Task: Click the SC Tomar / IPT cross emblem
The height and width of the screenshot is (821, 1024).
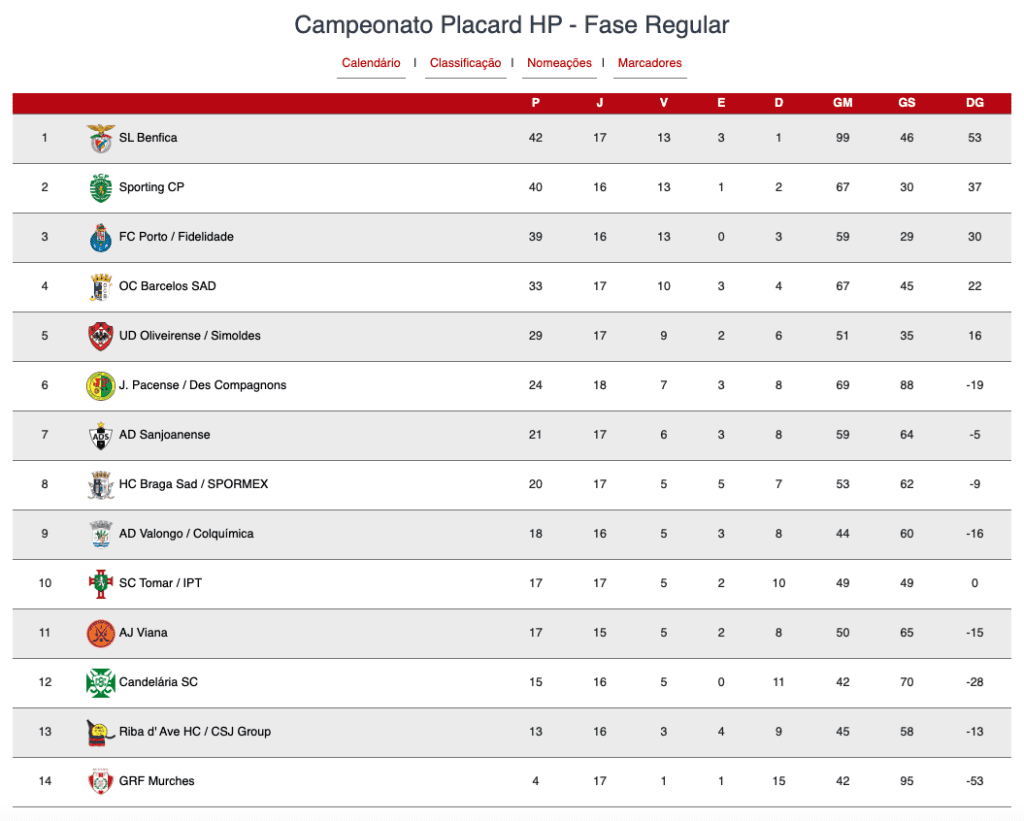Action: click(101, 584)
